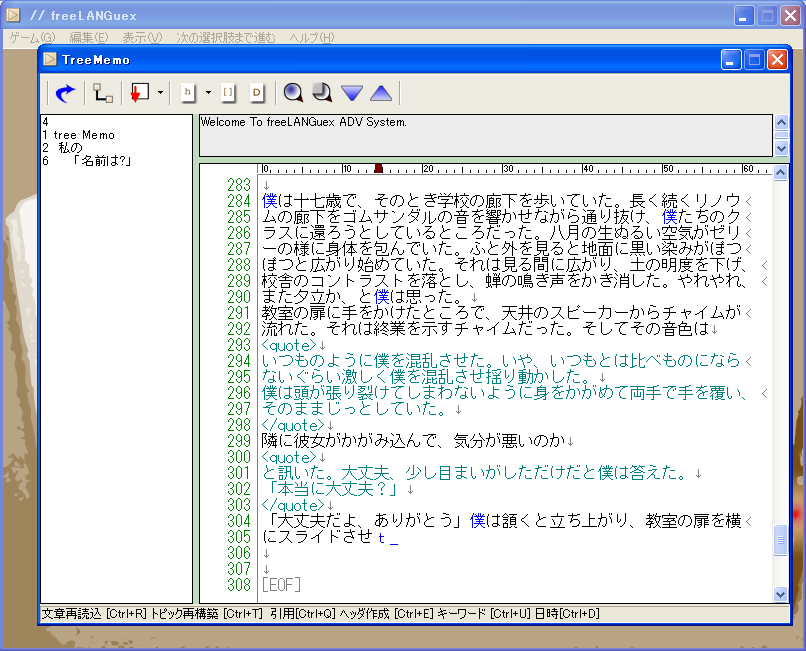Open dropdown arrow beside the 'h' button
806x651 pixels.
click(208, 93)
